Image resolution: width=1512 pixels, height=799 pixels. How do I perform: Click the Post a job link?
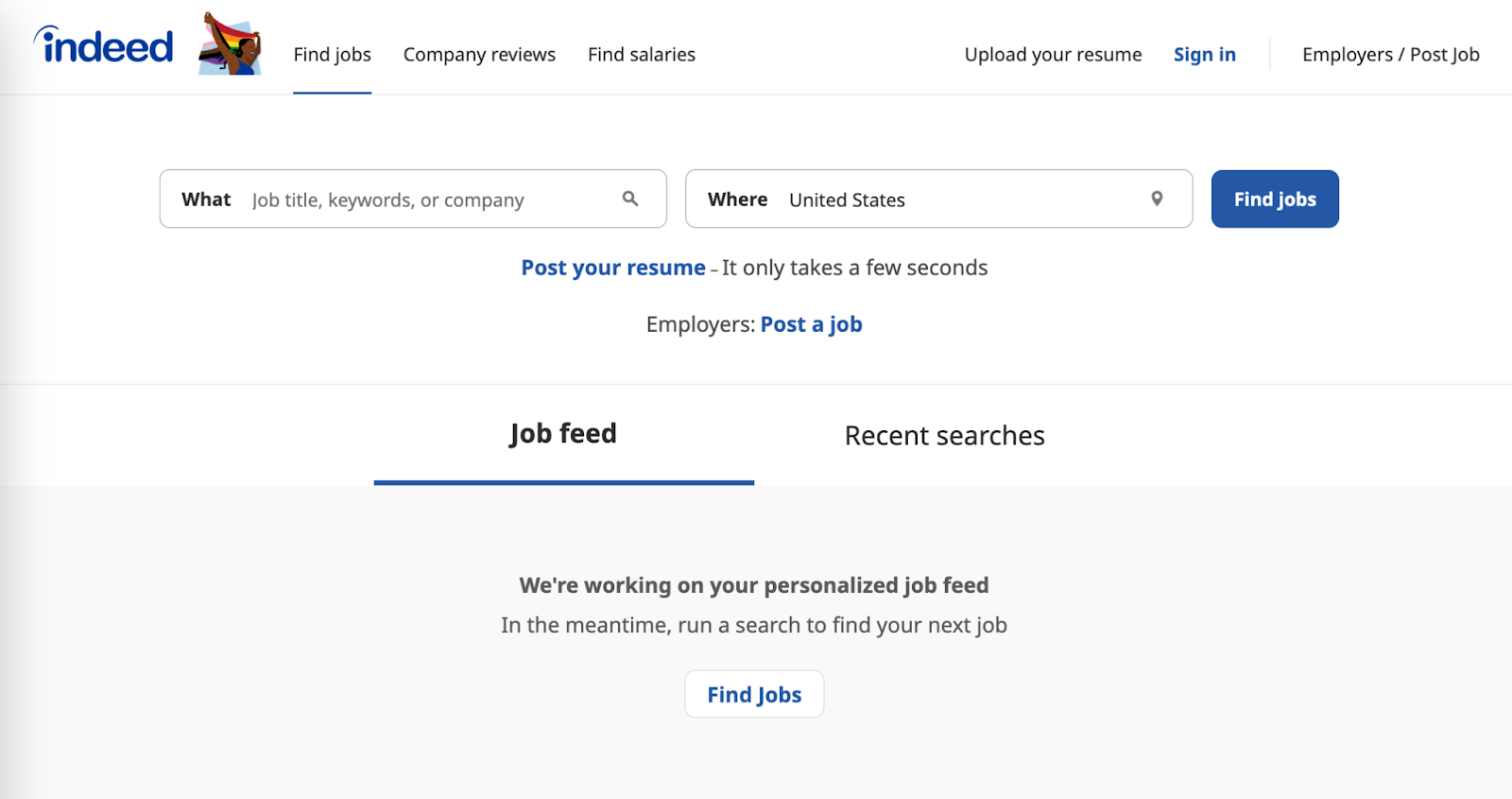pos(811,324)
